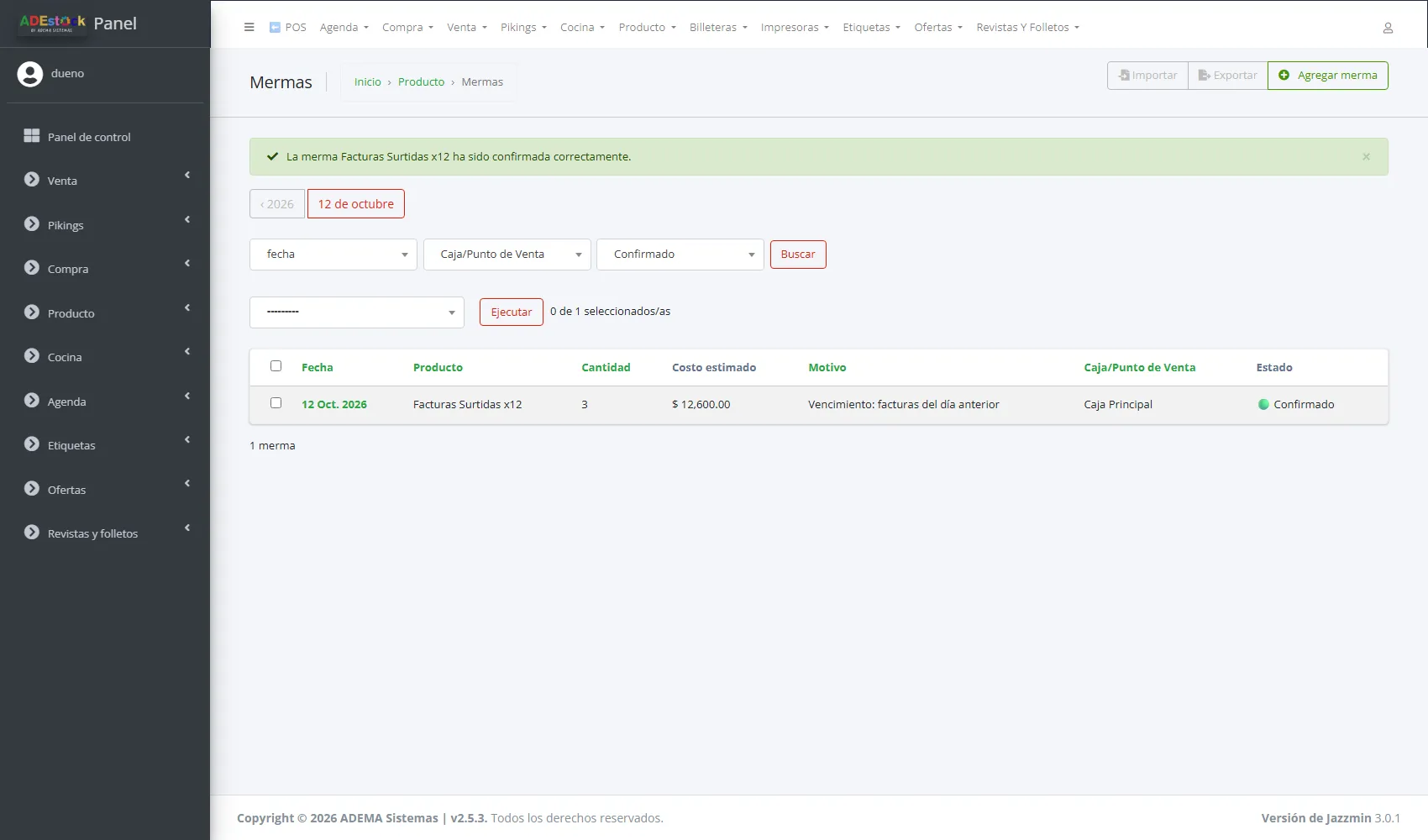Viewport: 1428px width, 840px height.
Task: Open the 12 Oct. 2026 merma link
Action: [334, 405]
